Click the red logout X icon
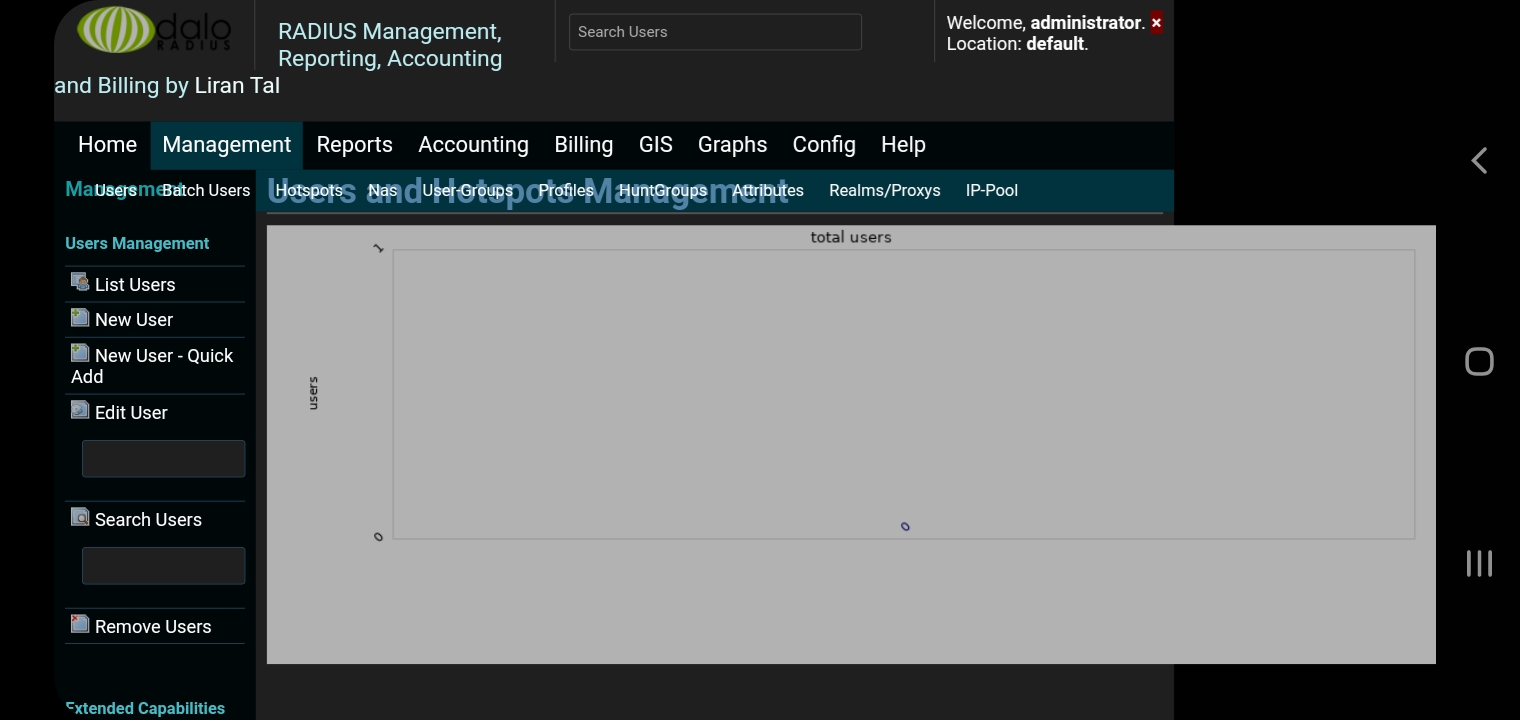Image resolution: width=1520 pixels, height=720 pixels. coord(1156,22)
